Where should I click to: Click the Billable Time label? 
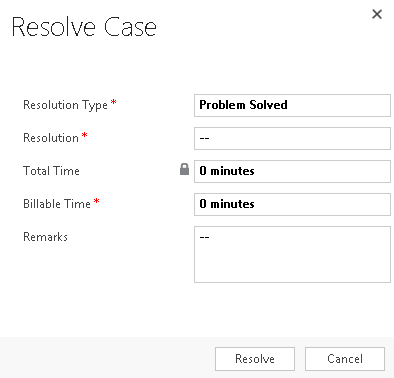[x=57, y=204]
